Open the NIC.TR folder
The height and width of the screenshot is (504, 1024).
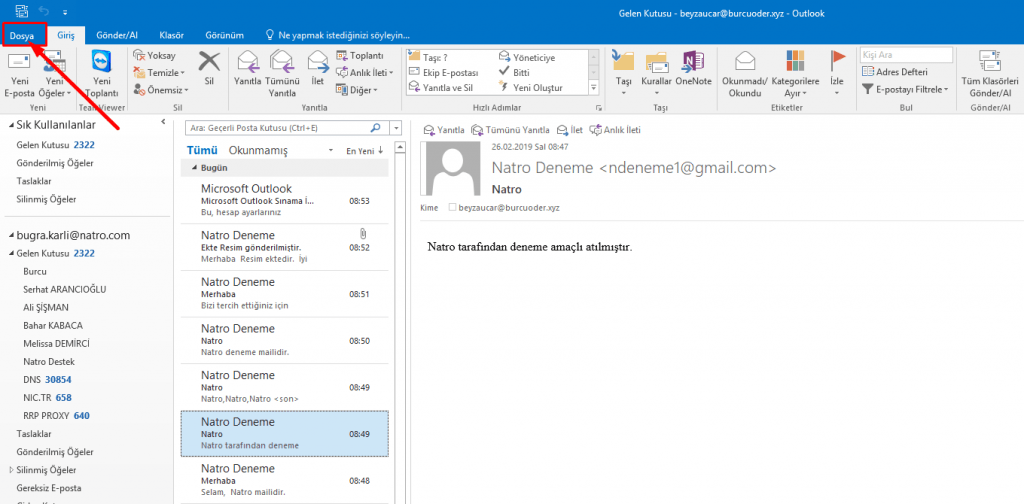click(x=47, y=397)
